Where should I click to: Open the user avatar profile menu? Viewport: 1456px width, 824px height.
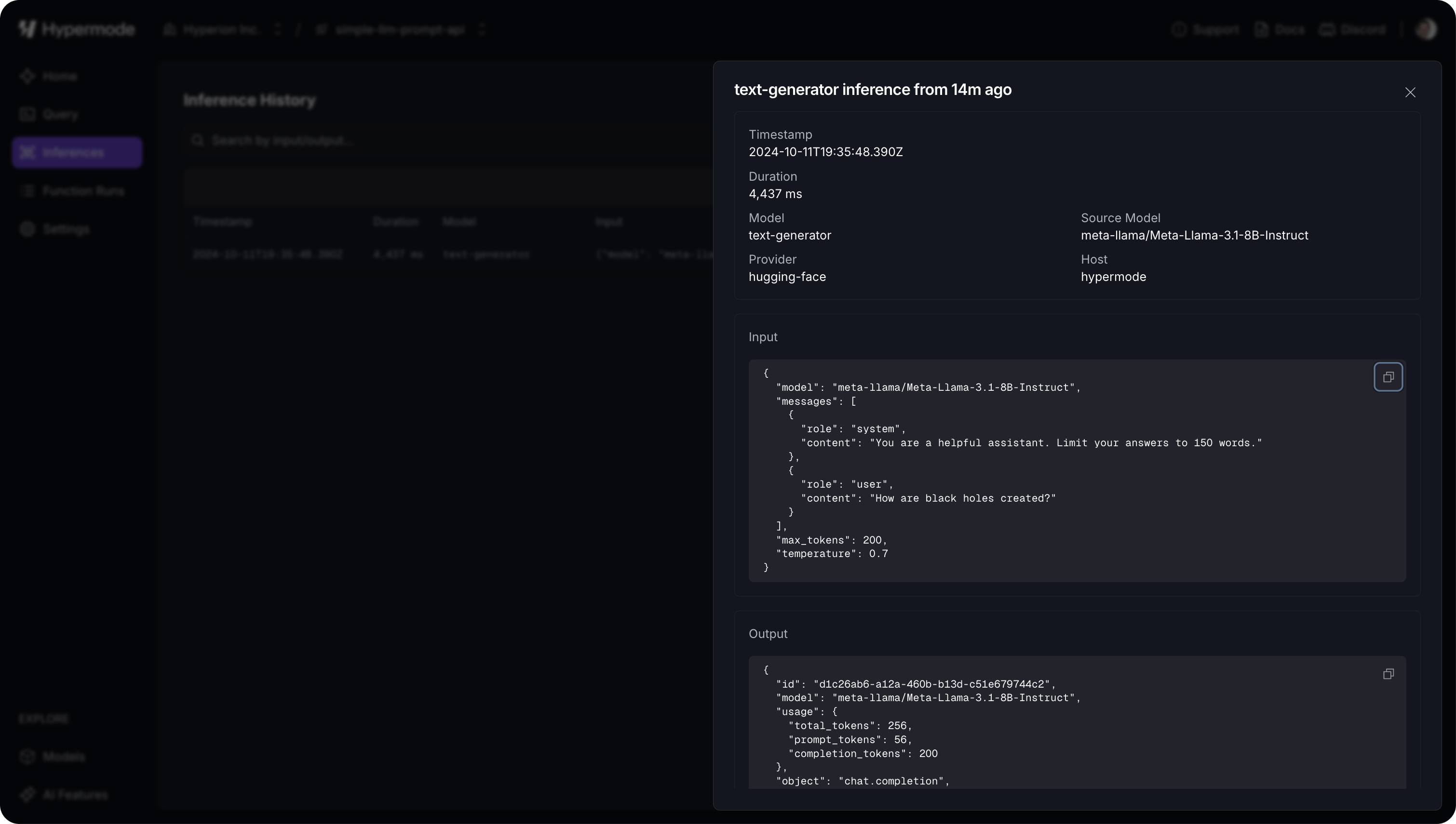[x=1426, y=29]
